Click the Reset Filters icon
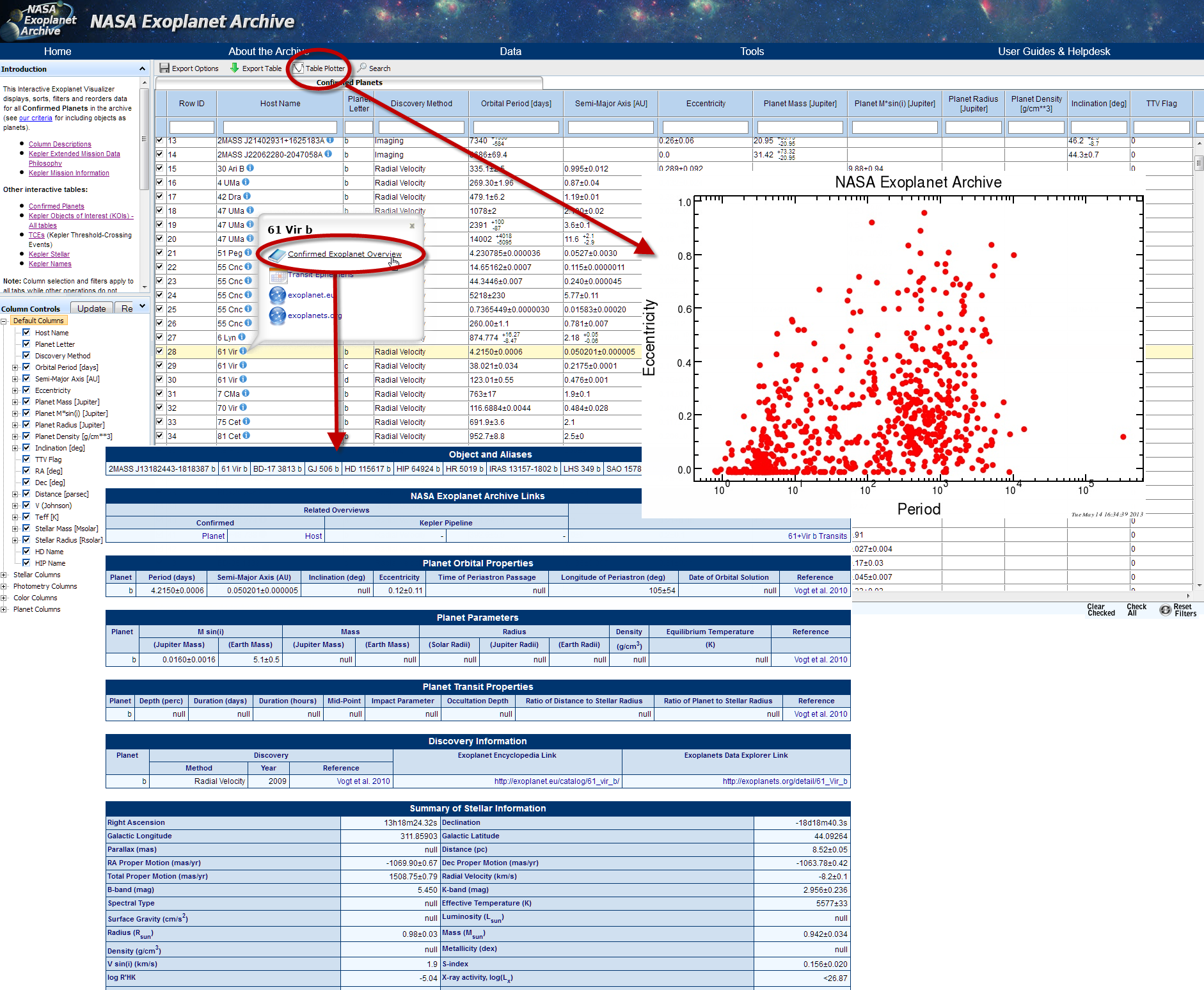 click(1166, 610)
